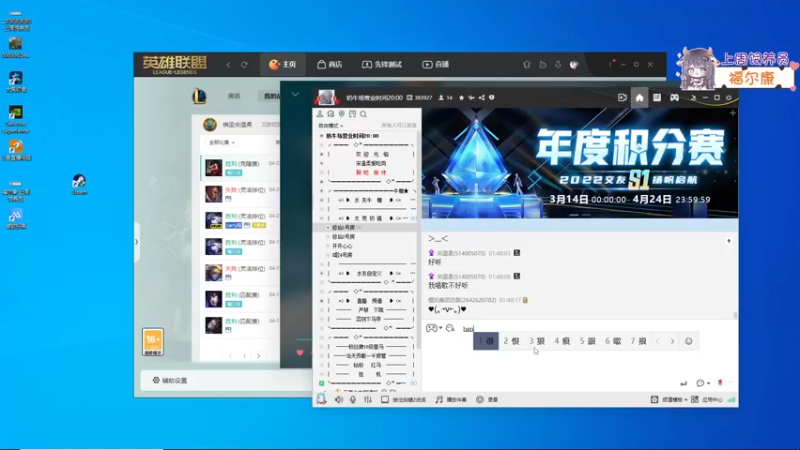Screen dimensions: 800x450
Task: Open the search icon above channel tree
Action: pos(363,114)
